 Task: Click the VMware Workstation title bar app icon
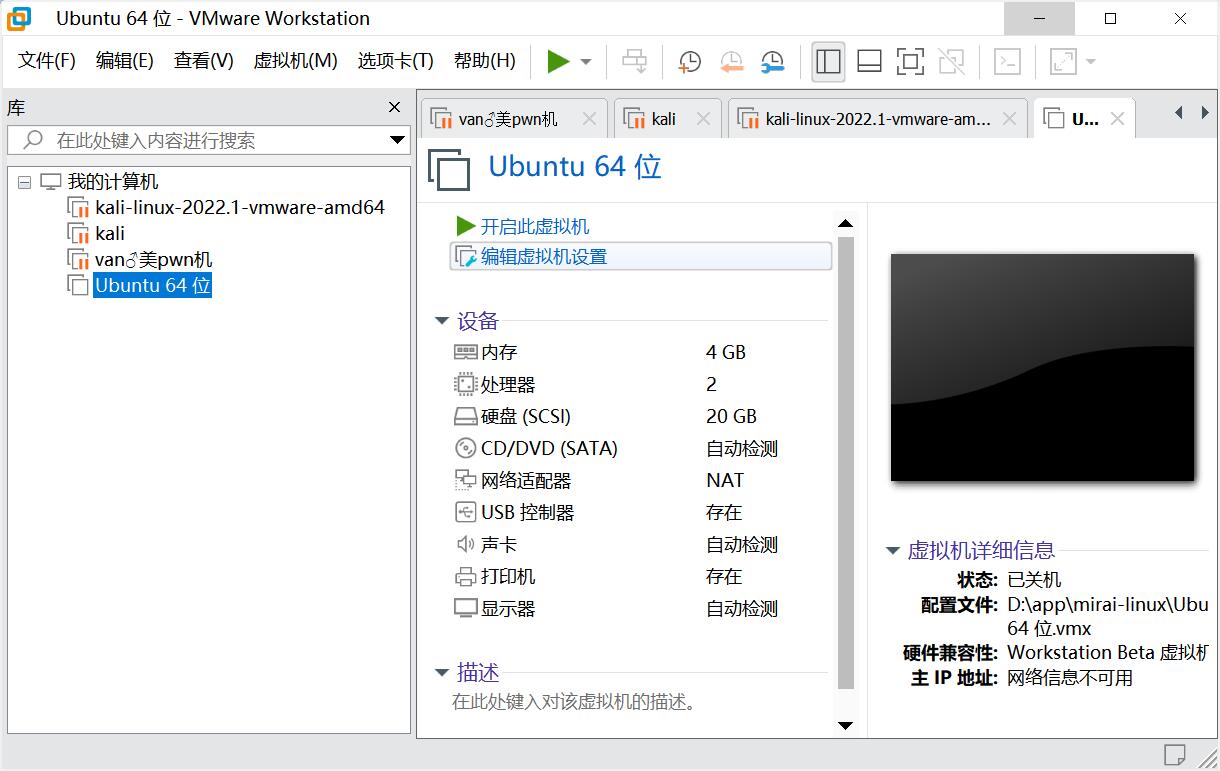click(19, 18)
